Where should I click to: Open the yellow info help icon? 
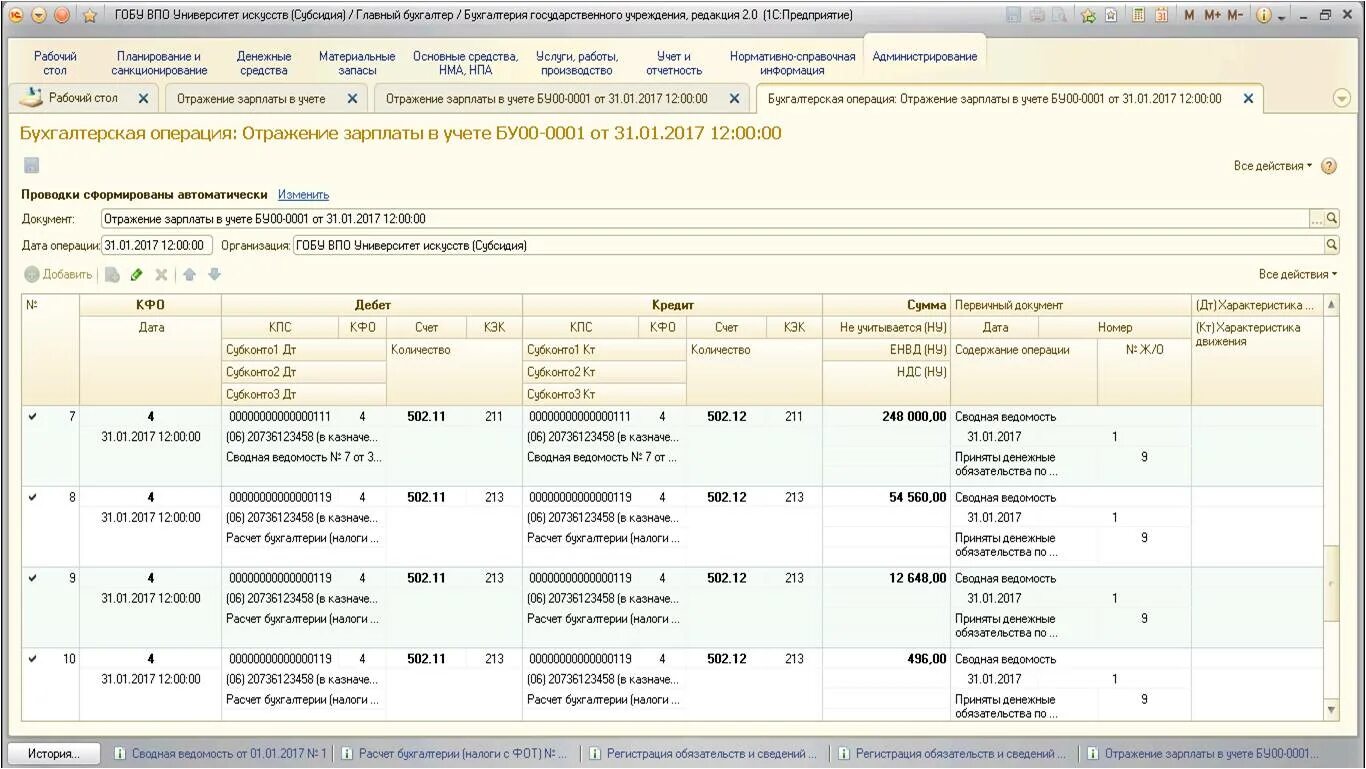pyautogui.click(x=1264, y=16)
